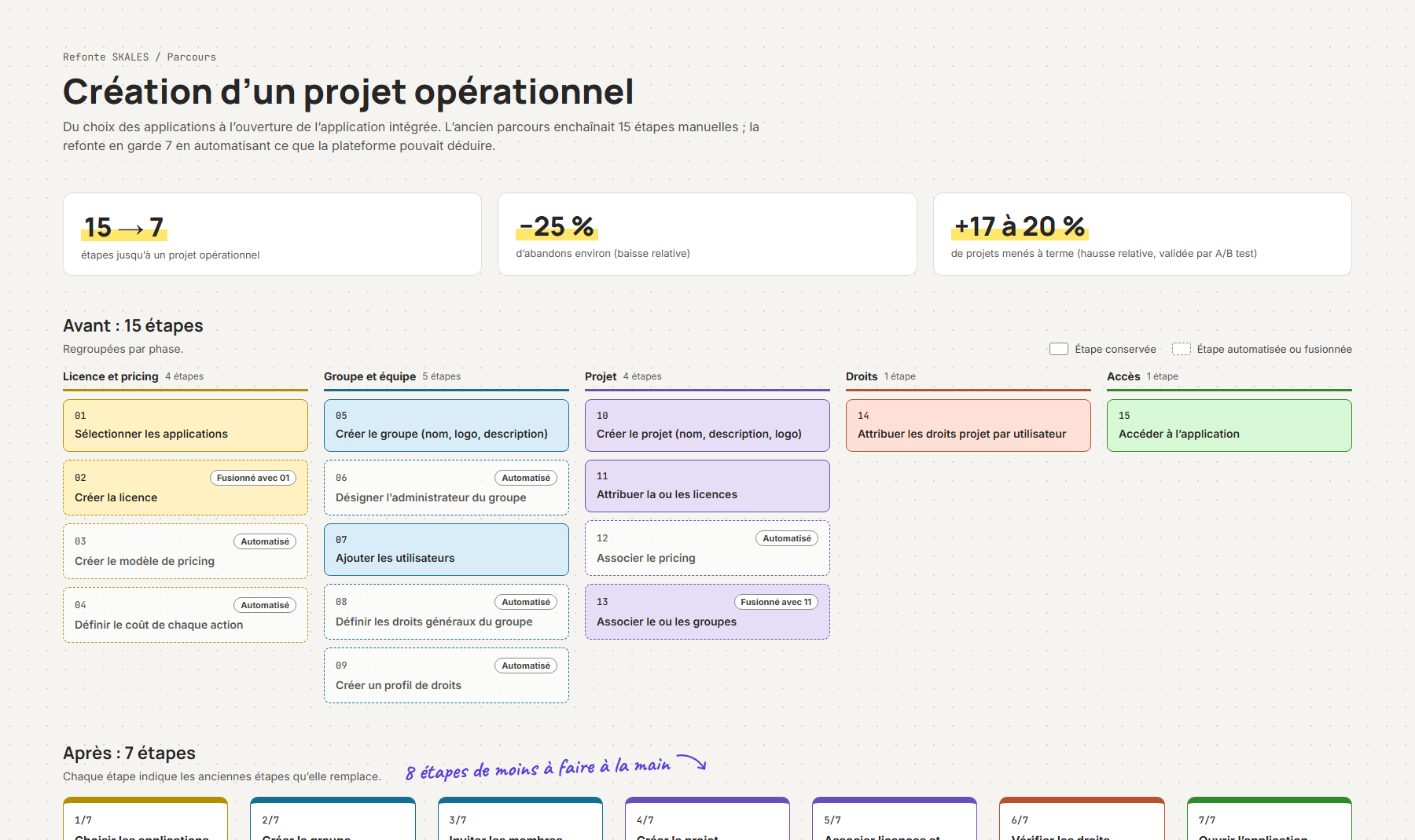Select step 05 Créer le groupe card
Screen dimensions: 1415x840
[x=447, y=425]
